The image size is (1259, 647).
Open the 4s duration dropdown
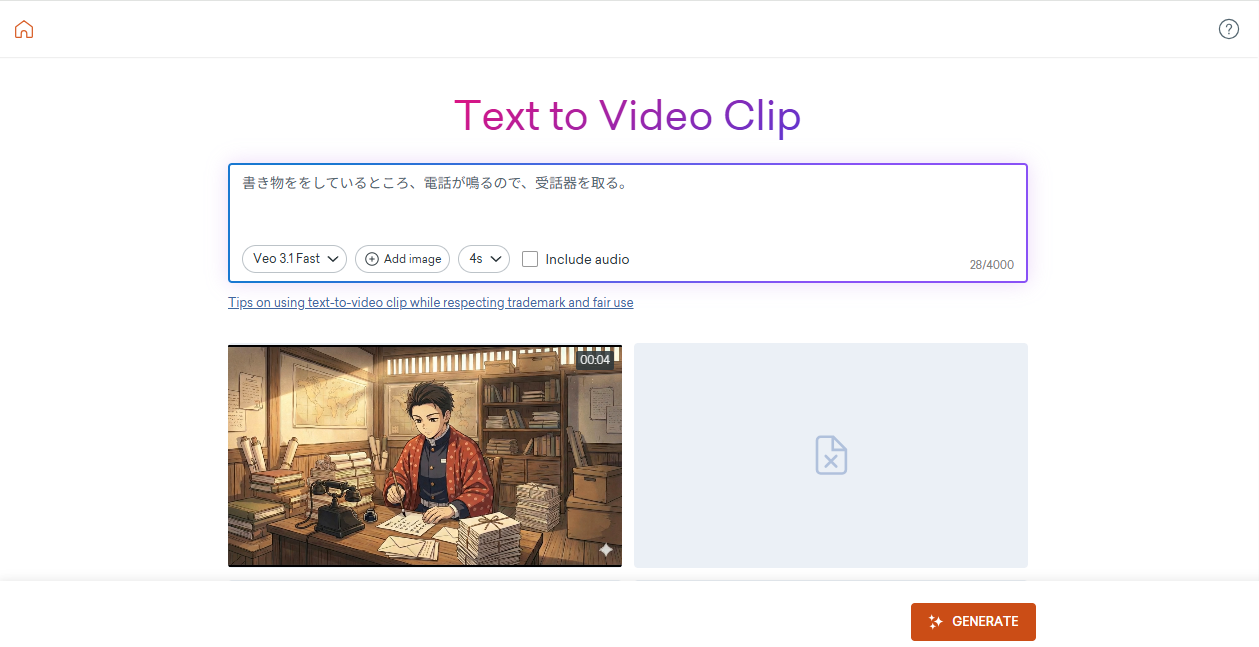pyautogui.click(x=484, y=259)
